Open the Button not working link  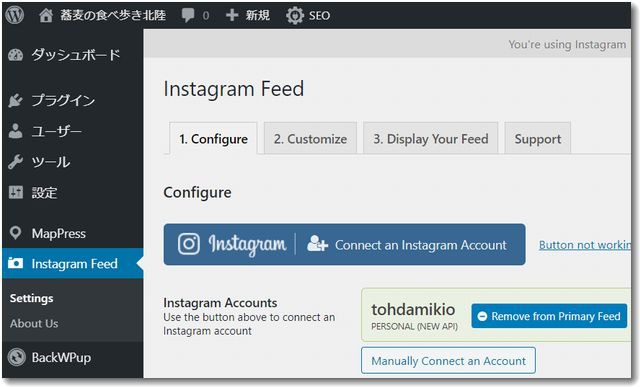(584, 245)
